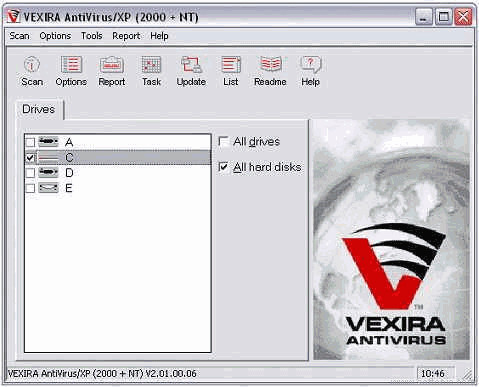Switch to the Drives tab
Image resolution: width=479 pixels, height=387 pixels.
(39, 109)
